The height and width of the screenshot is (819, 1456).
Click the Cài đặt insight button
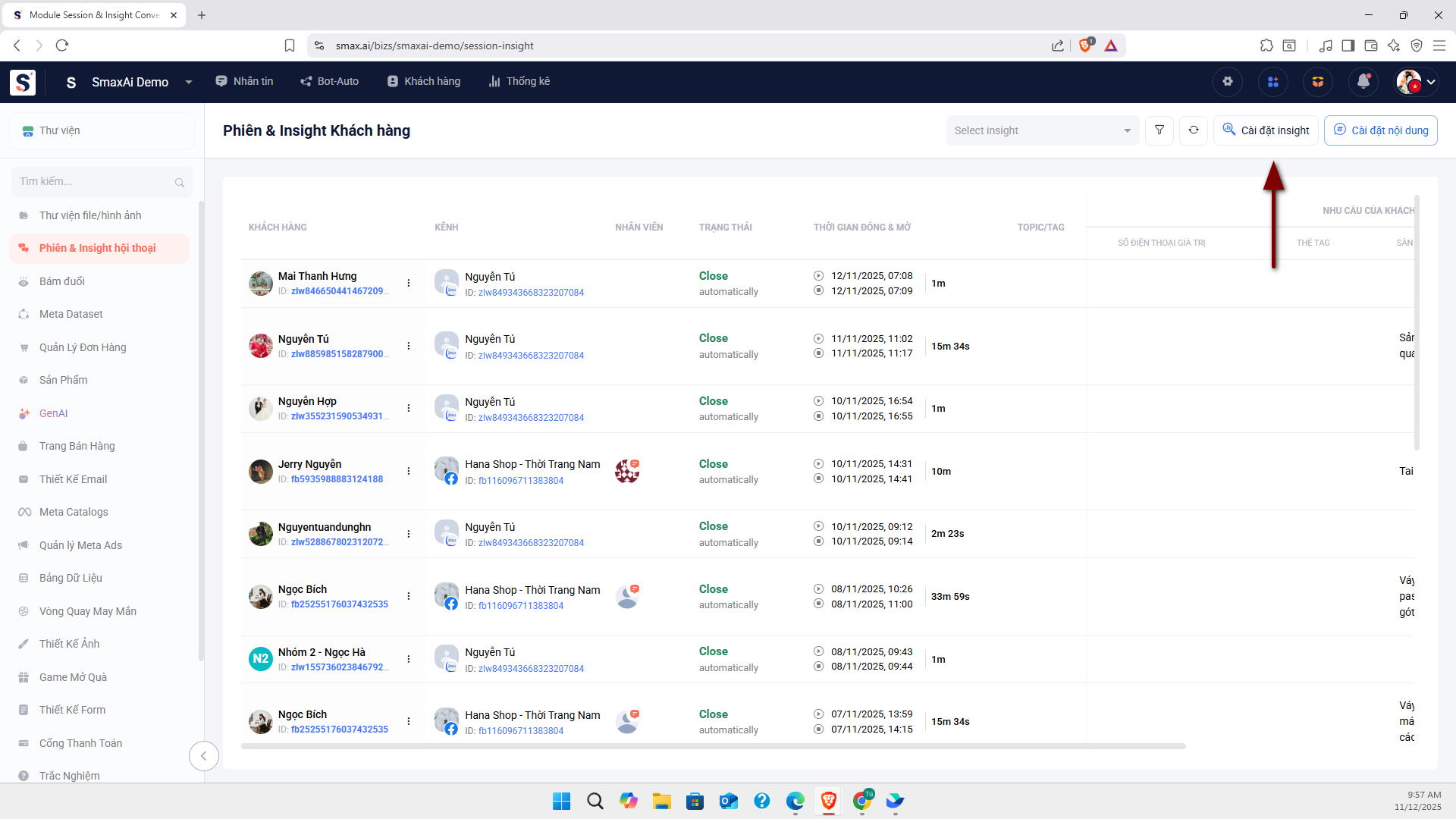point(1266,130)
